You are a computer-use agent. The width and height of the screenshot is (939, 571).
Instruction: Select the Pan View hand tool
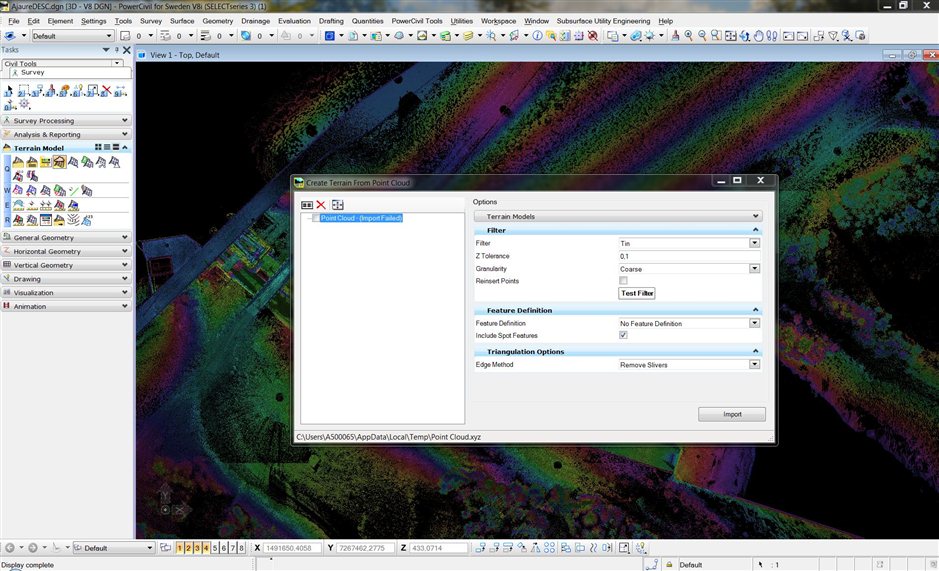[758, 36]
